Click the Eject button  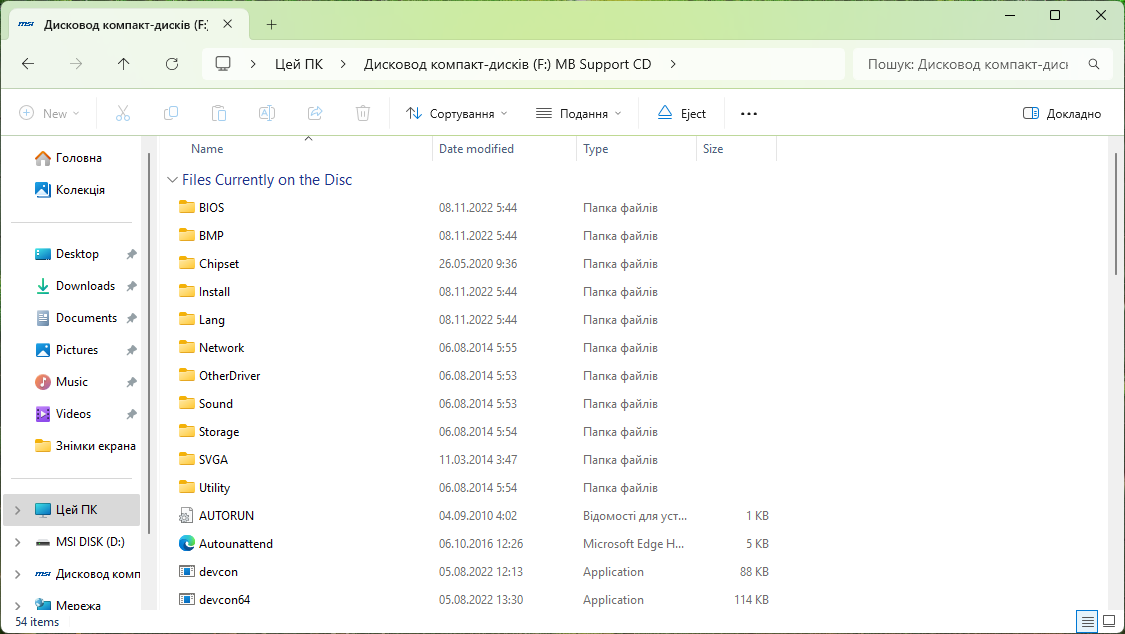point(682,113)
